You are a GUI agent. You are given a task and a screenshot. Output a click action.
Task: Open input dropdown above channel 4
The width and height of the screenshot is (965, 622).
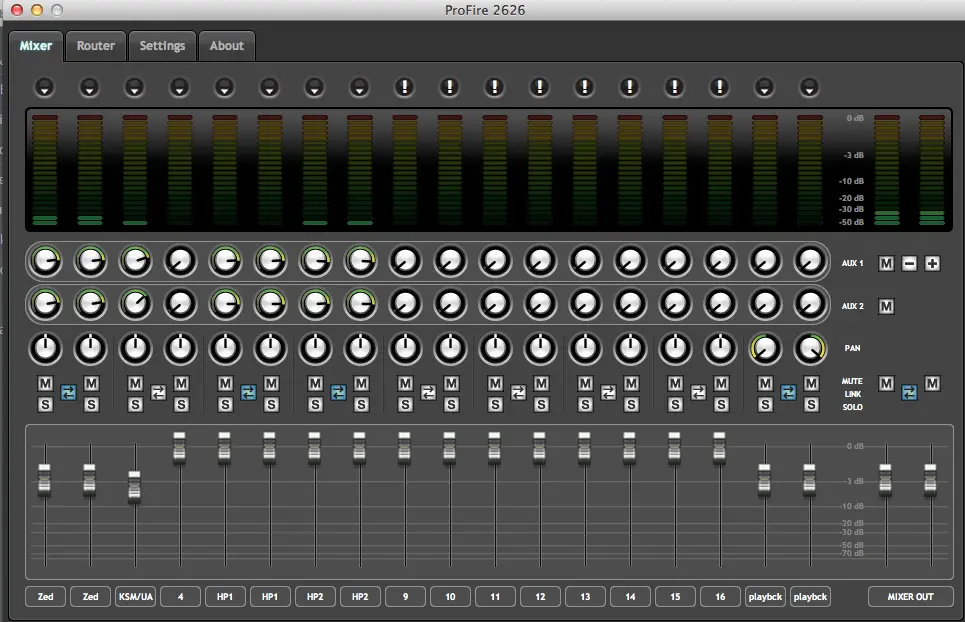179,87
